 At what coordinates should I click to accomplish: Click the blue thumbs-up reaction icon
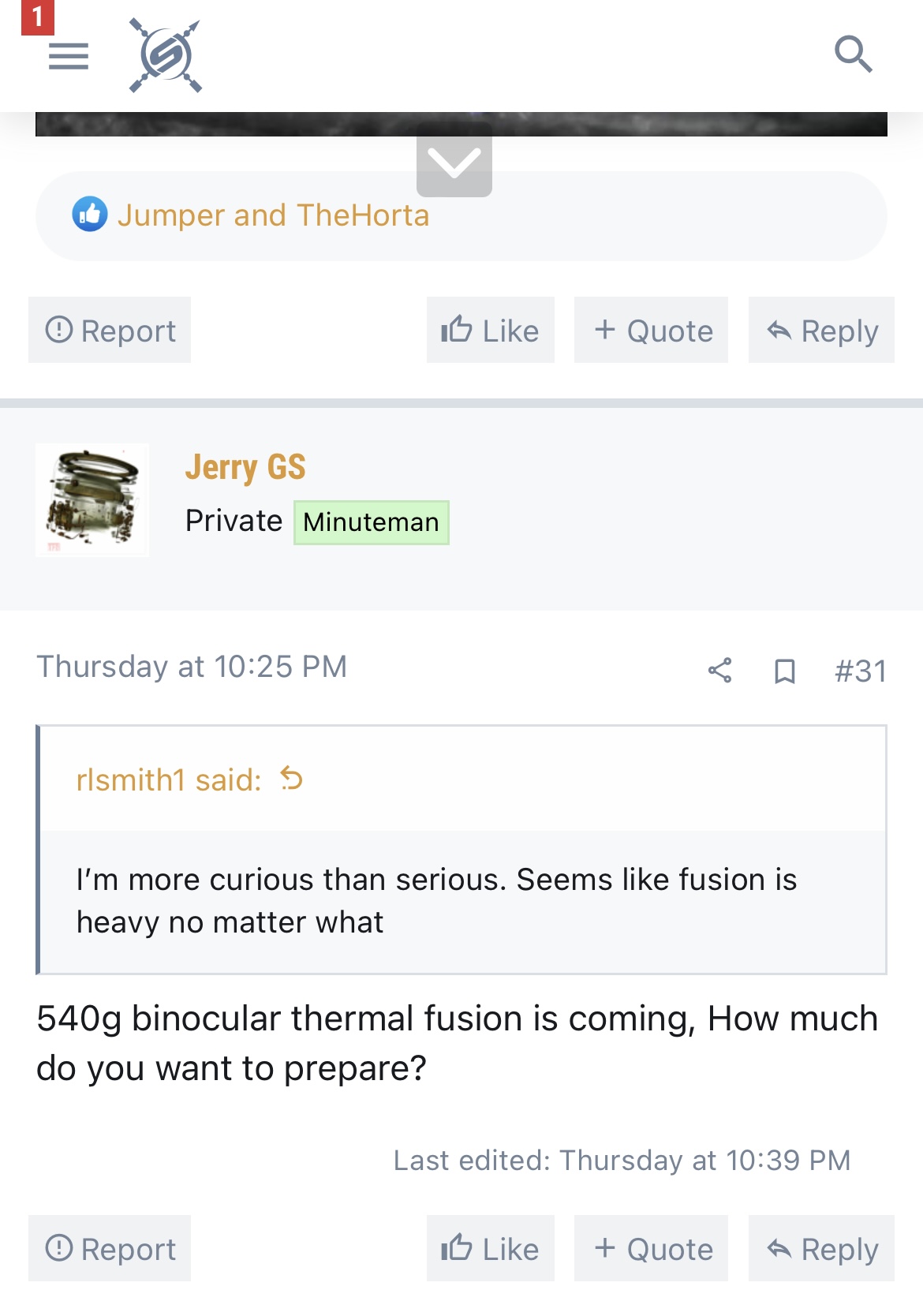pos(90,214)
